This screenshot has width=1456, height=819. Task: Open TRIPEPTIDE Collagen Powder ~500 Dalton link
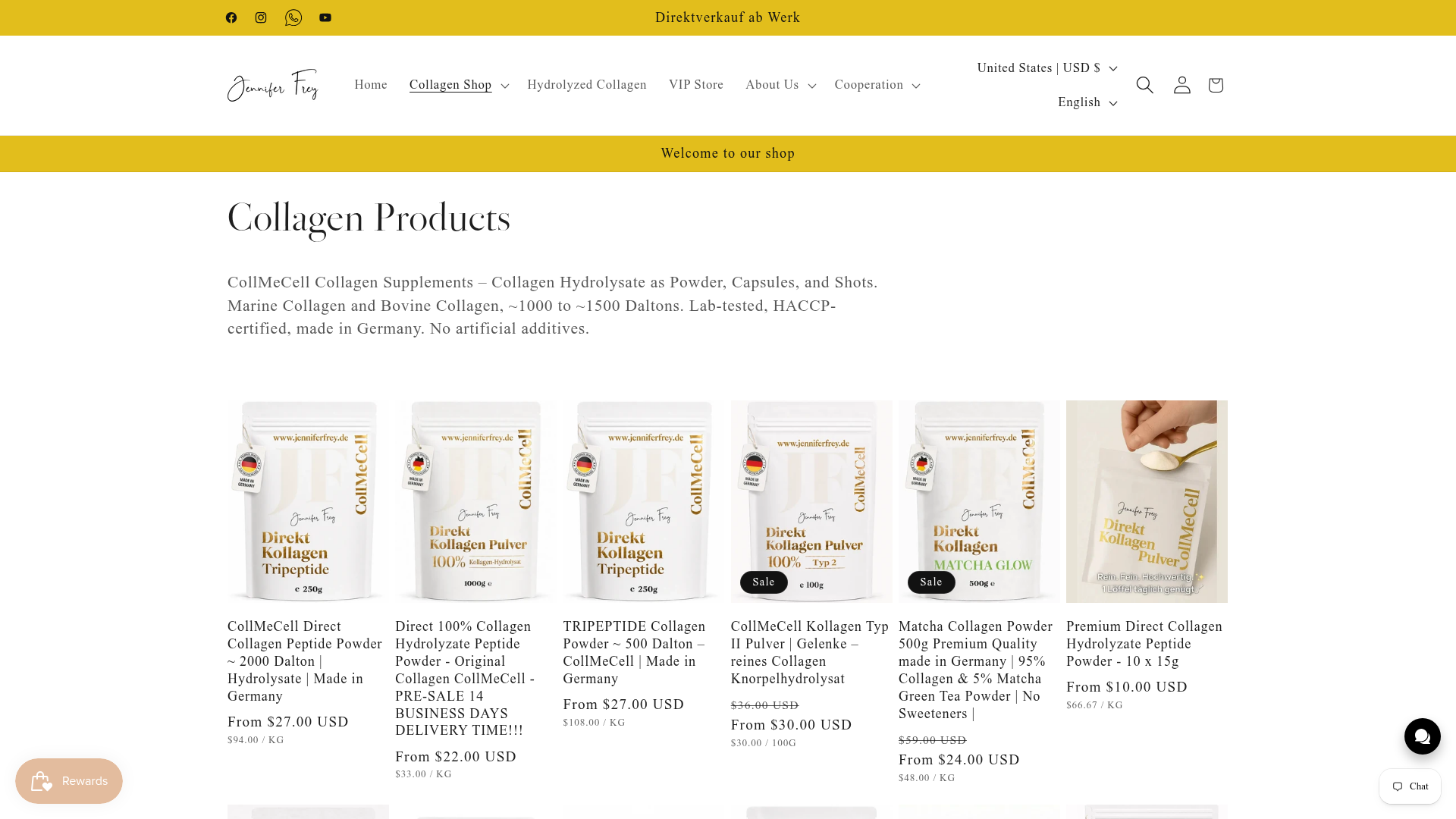point(635,653)
